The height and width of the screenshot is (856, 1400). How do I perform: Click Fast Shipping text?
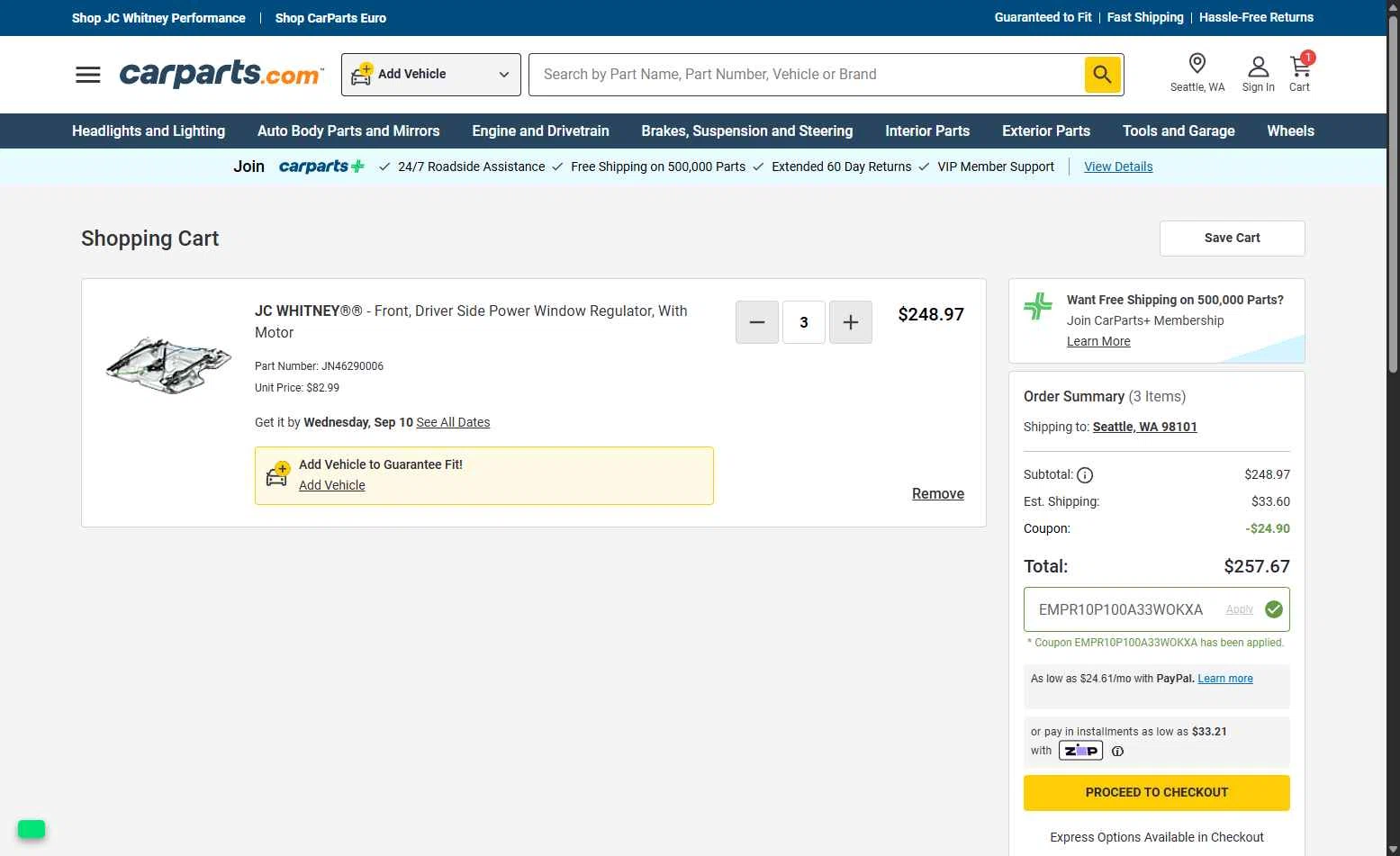click(1145, 17)
